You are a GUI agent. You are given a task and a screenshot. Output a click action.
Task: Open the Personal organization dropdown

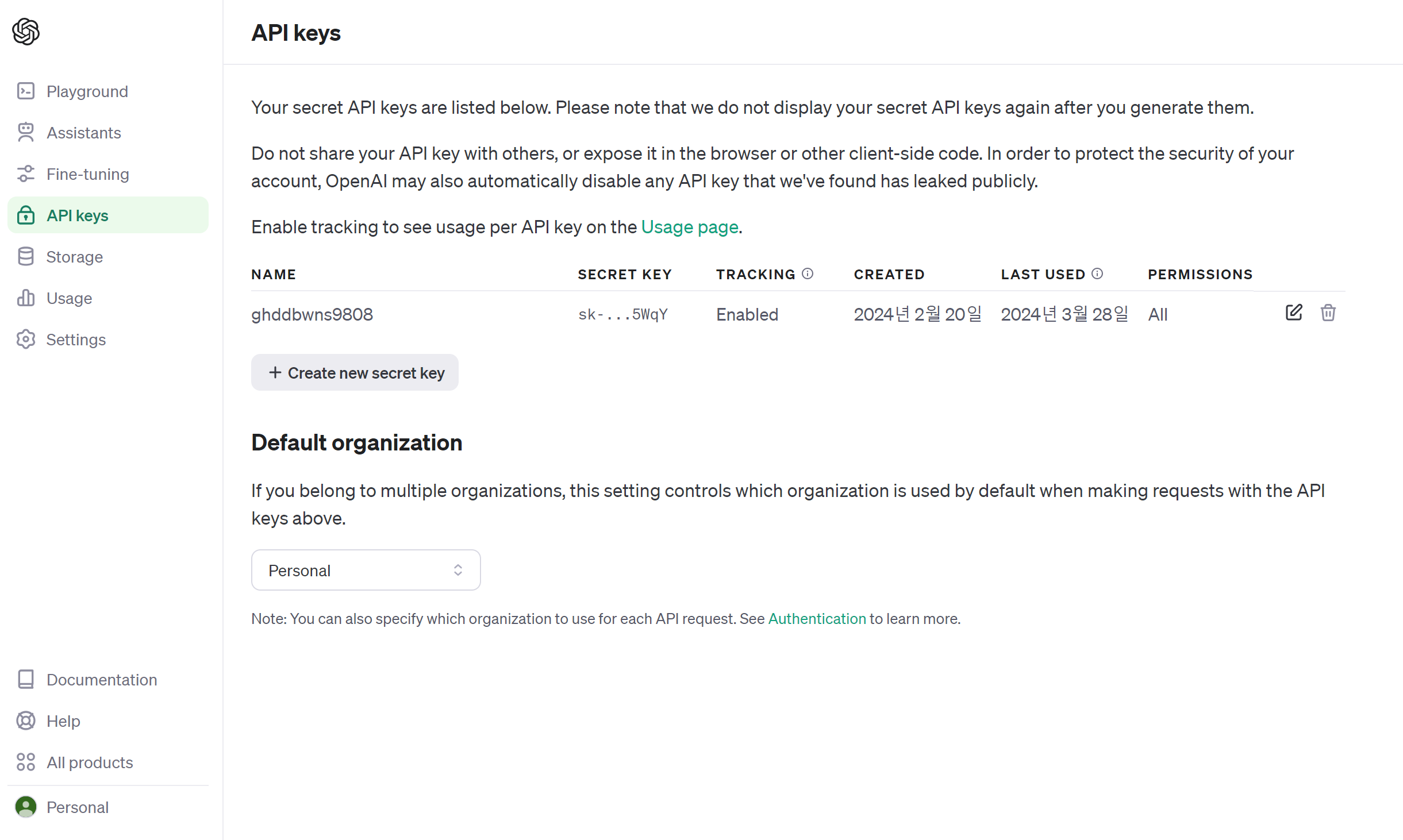coord(366,570)
